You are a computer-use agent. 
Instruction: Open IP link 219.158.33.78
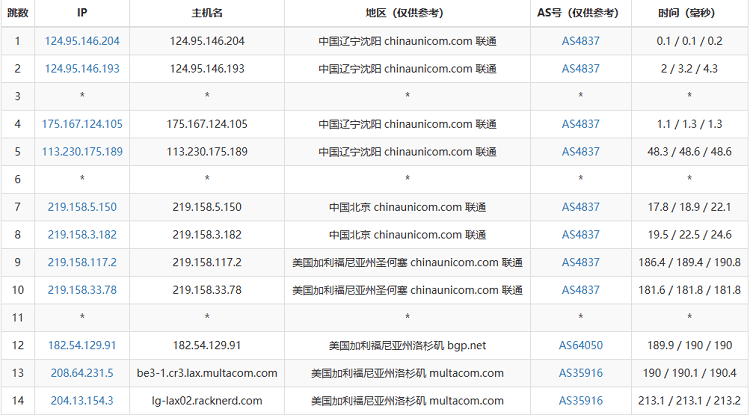point(82,290)
